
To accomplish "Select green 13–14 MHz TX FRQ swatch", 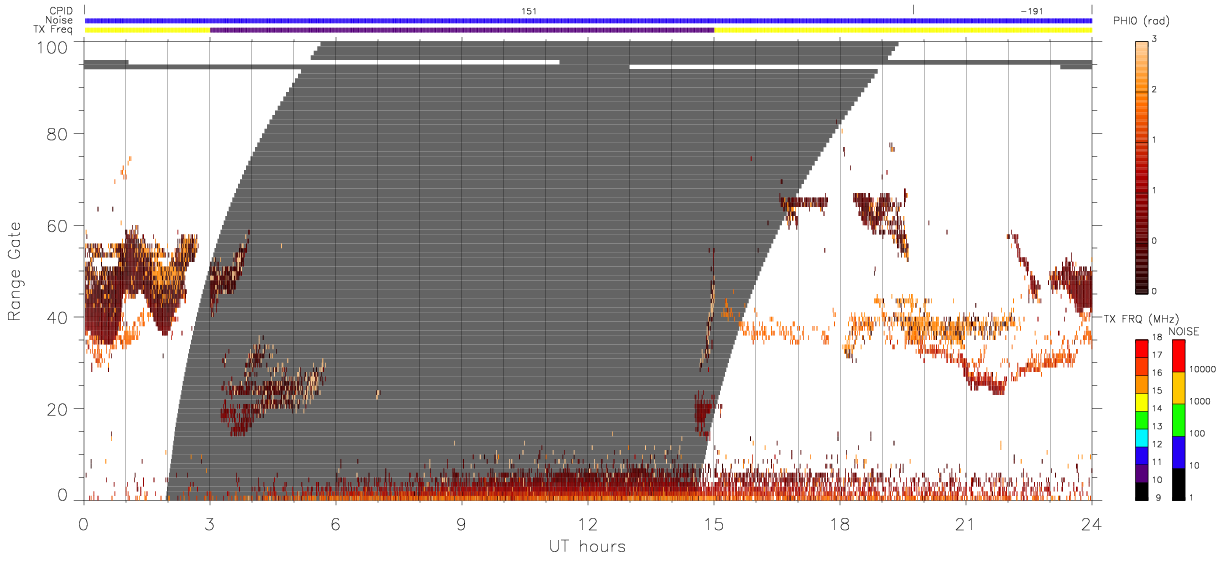I will [1141, 419].
